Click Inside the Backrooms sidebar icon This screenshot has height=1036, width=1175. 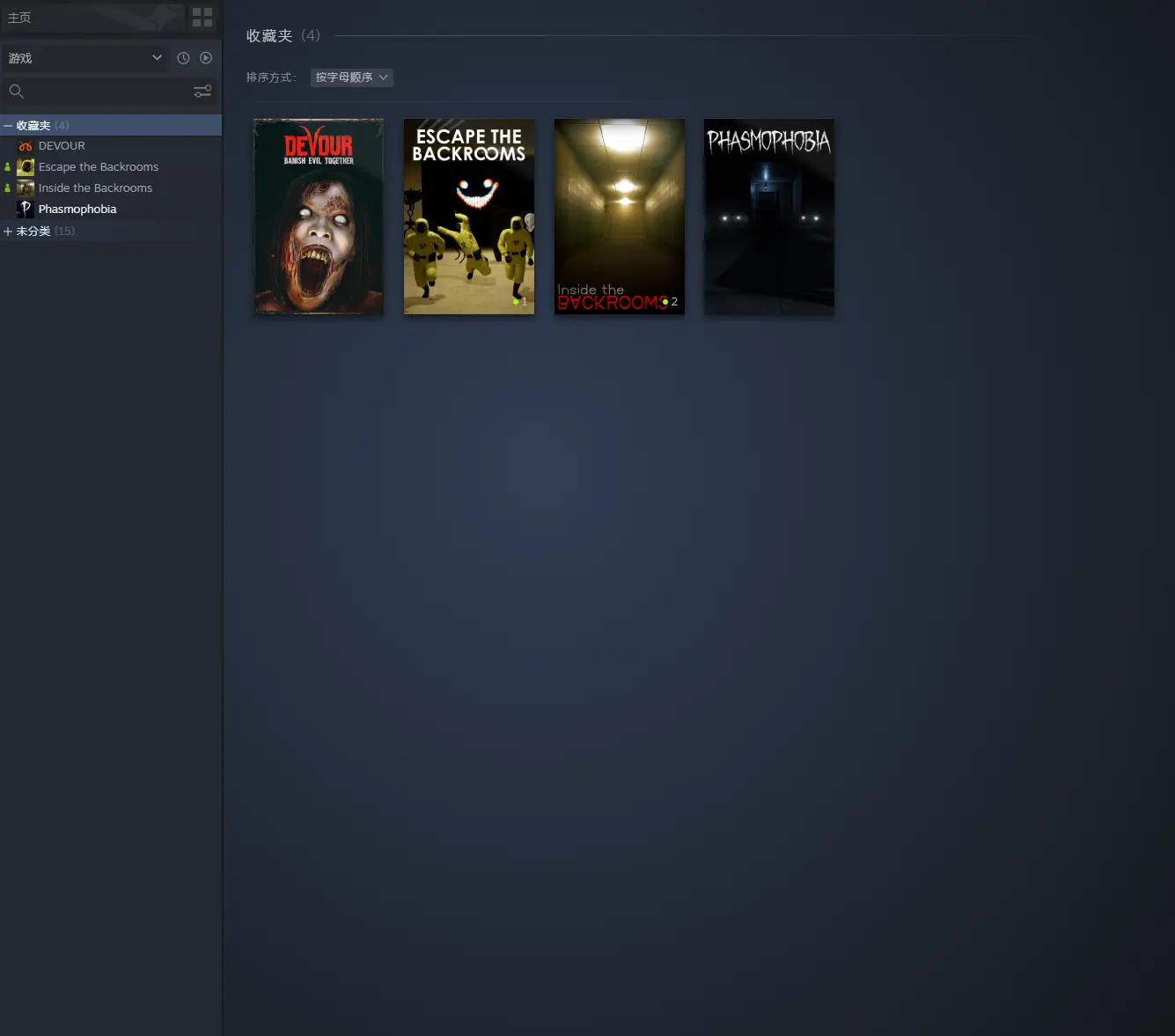(x=26, y=188)
